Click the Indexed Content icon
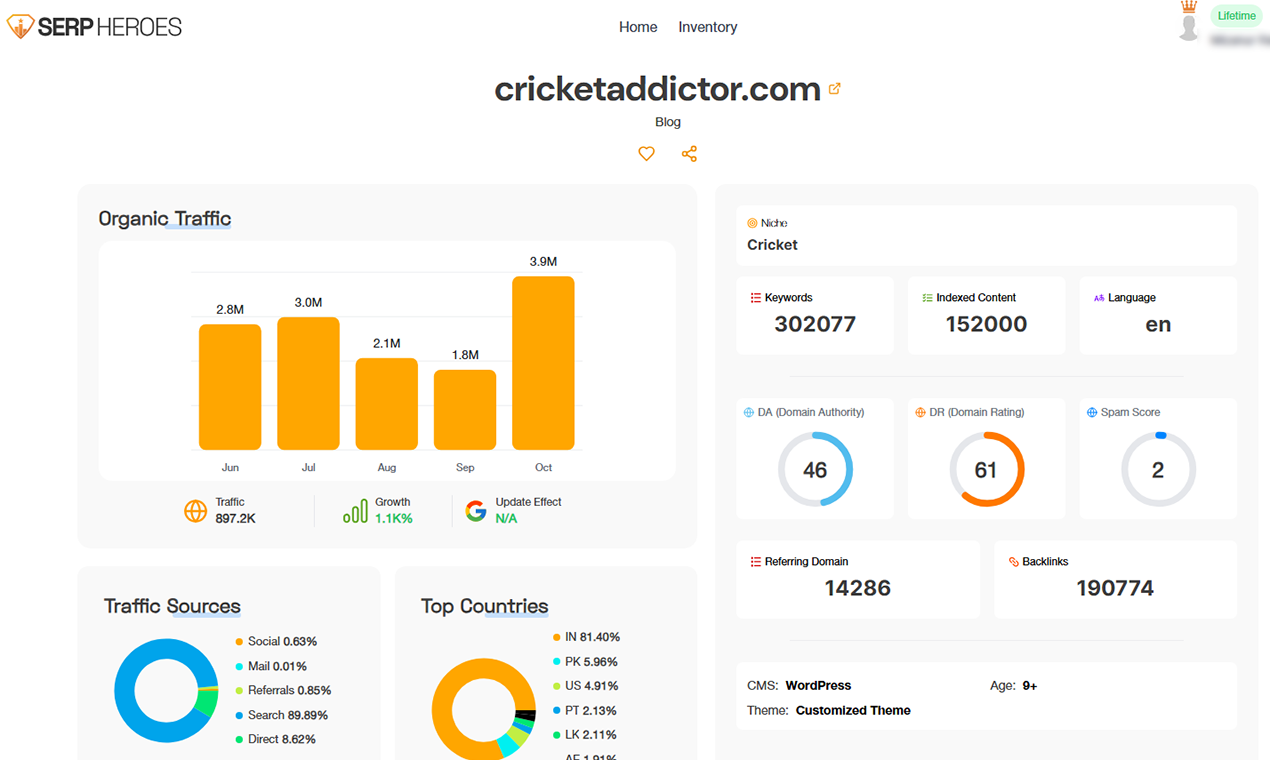The height and width of the screenshot is (760, 1270). click(927, 298)
